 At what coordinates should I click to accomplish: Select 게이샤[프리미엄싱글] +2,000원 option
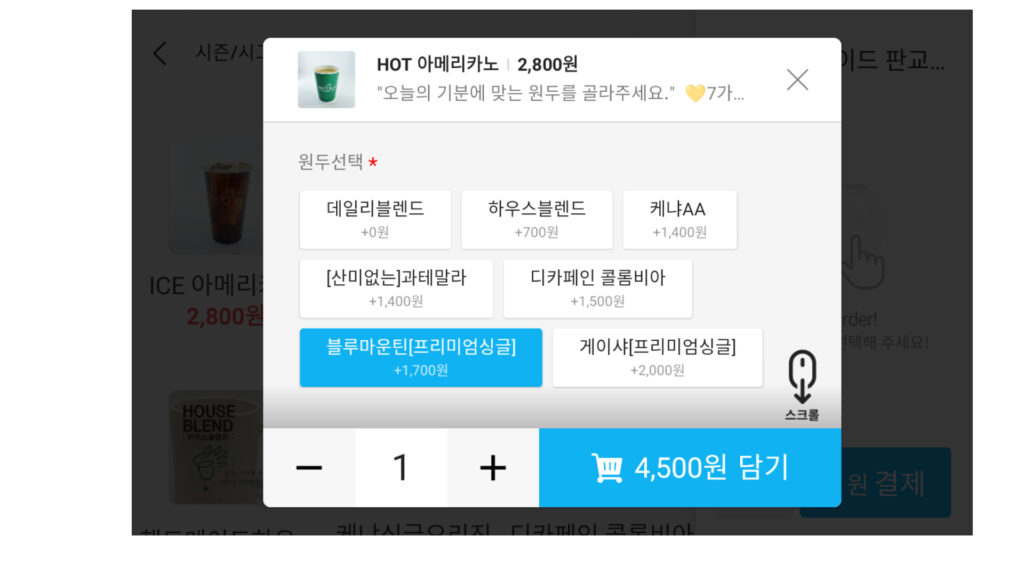click(658, 357)
